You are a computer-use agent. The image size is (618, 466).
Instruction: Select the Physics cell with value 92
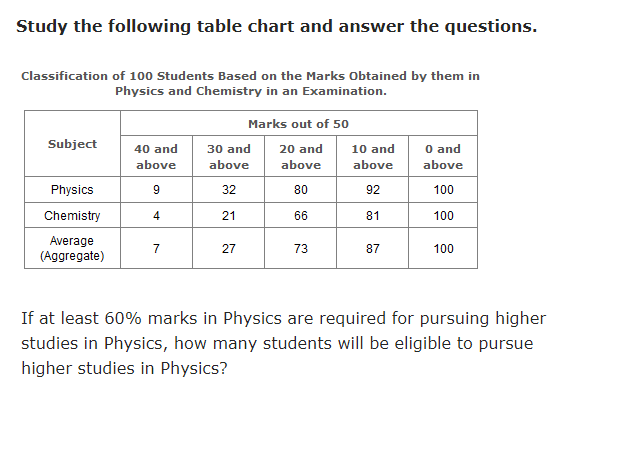click(x=373, y=190)
